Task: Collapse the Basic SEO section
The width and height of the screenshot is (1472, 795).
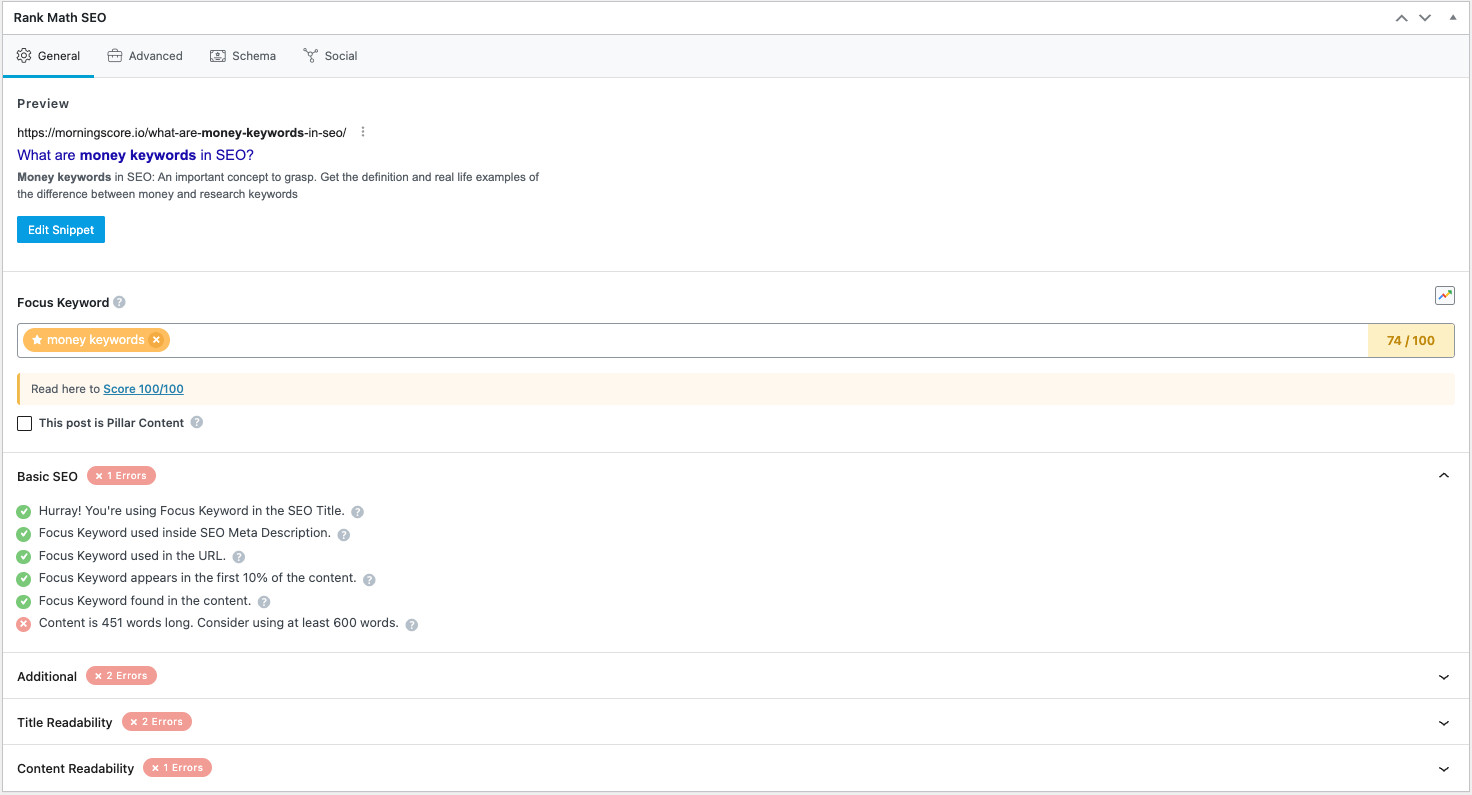Action: coord(1444,476)
